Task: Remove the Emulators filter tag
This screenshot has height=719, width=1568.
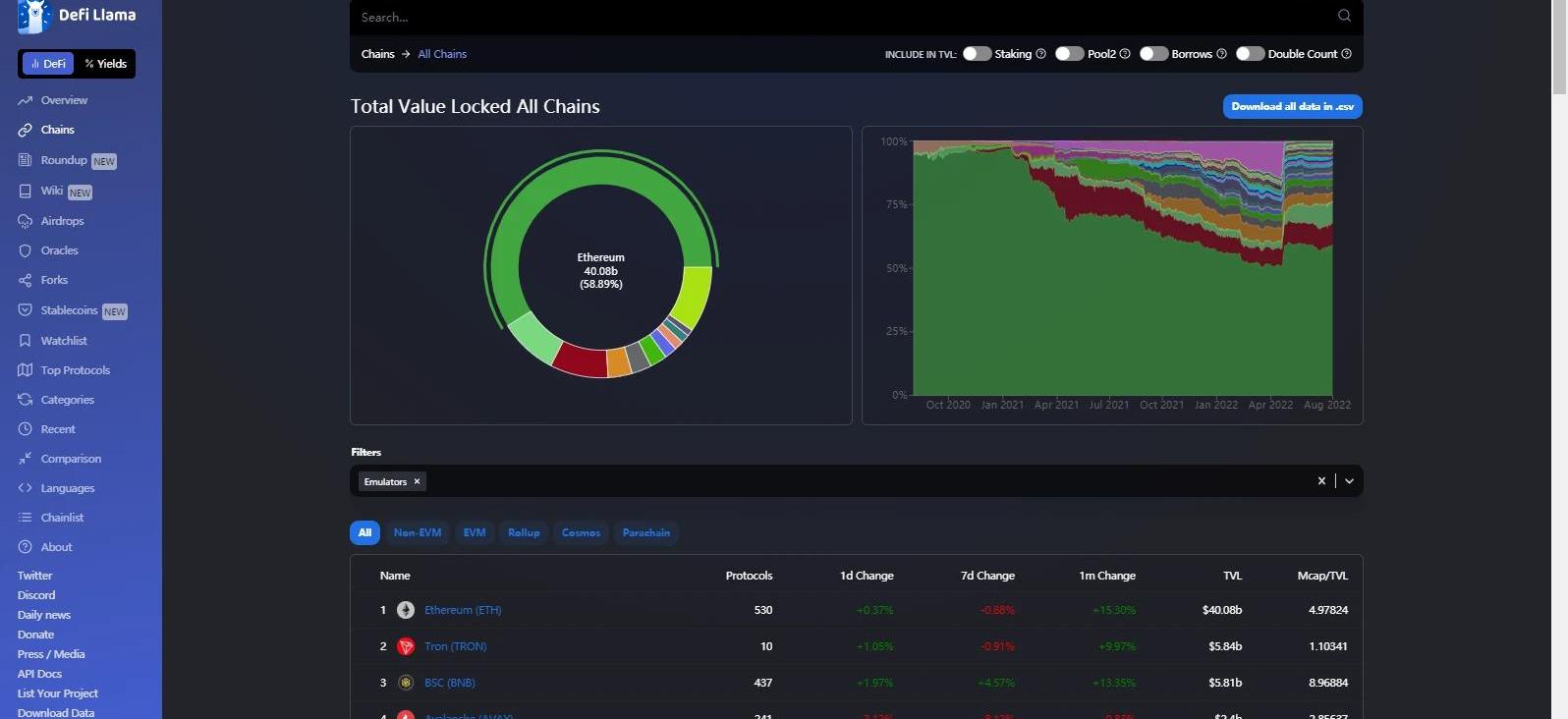Action: (x=417, y=481)
